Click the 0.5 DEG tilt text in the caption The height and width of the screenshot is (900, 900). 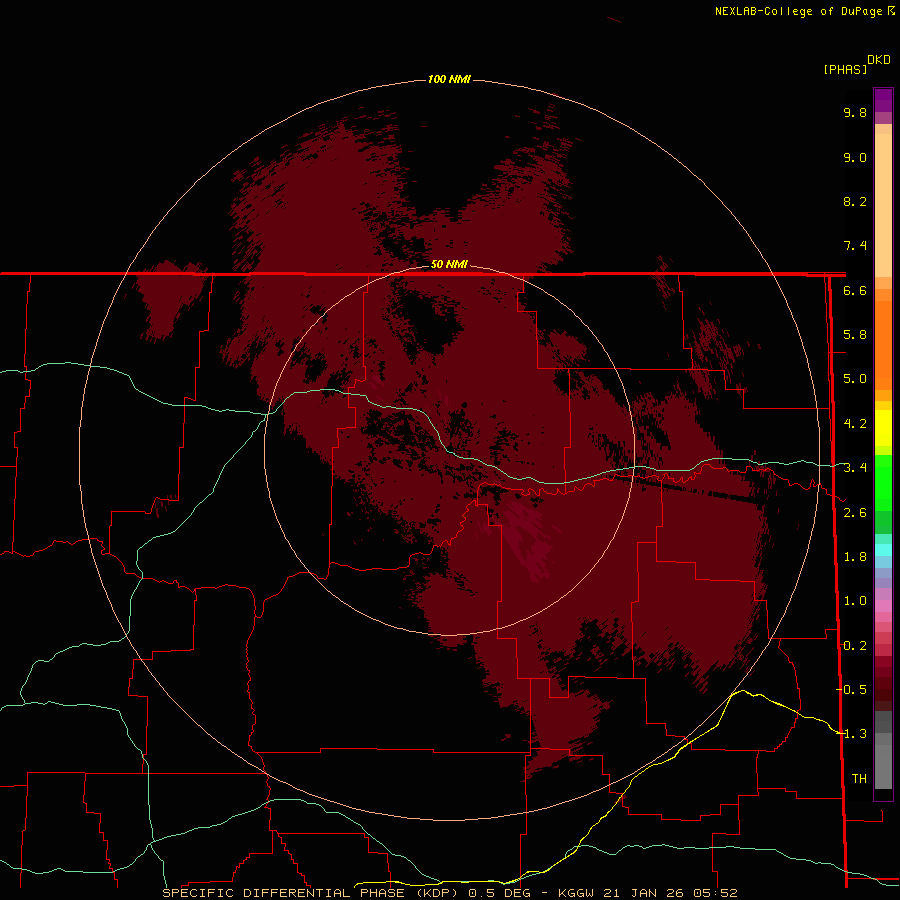pos(499,893)
